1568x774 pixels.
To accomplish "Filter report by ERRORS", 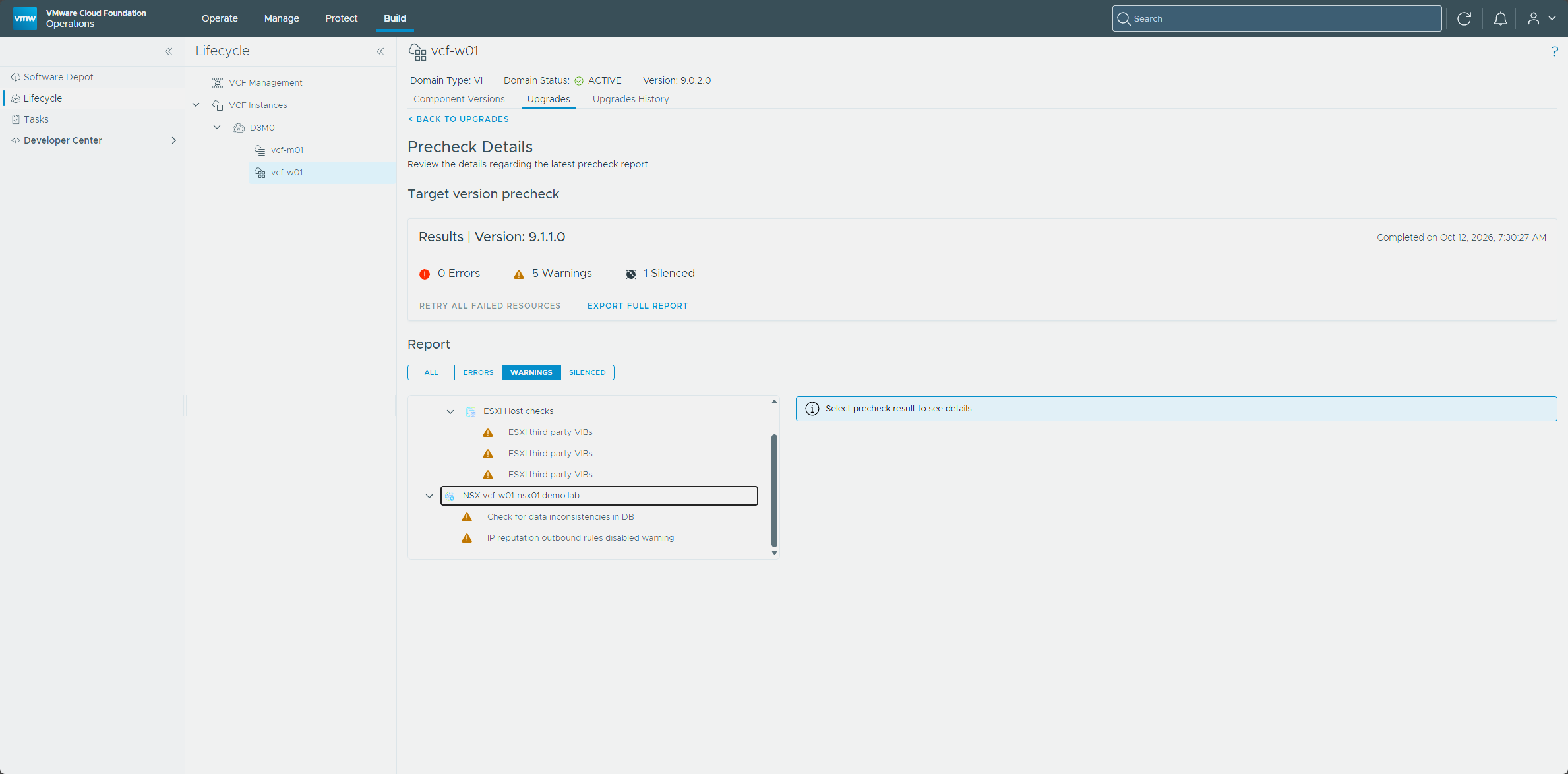I will tap(478, 372).
